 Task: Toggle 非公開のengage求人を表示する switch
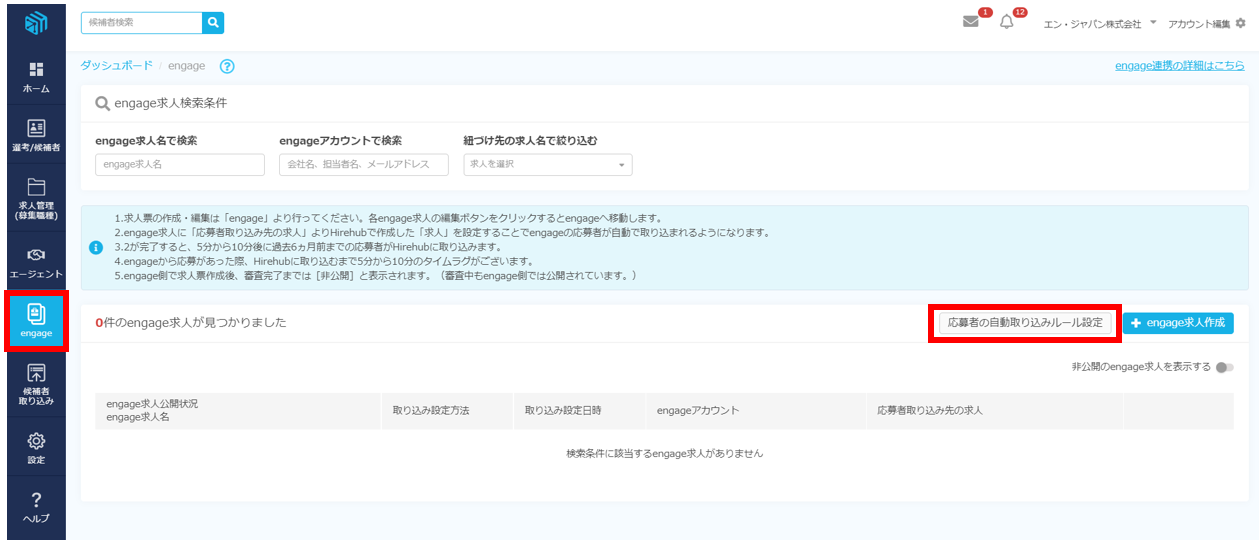coord(1224,367)
